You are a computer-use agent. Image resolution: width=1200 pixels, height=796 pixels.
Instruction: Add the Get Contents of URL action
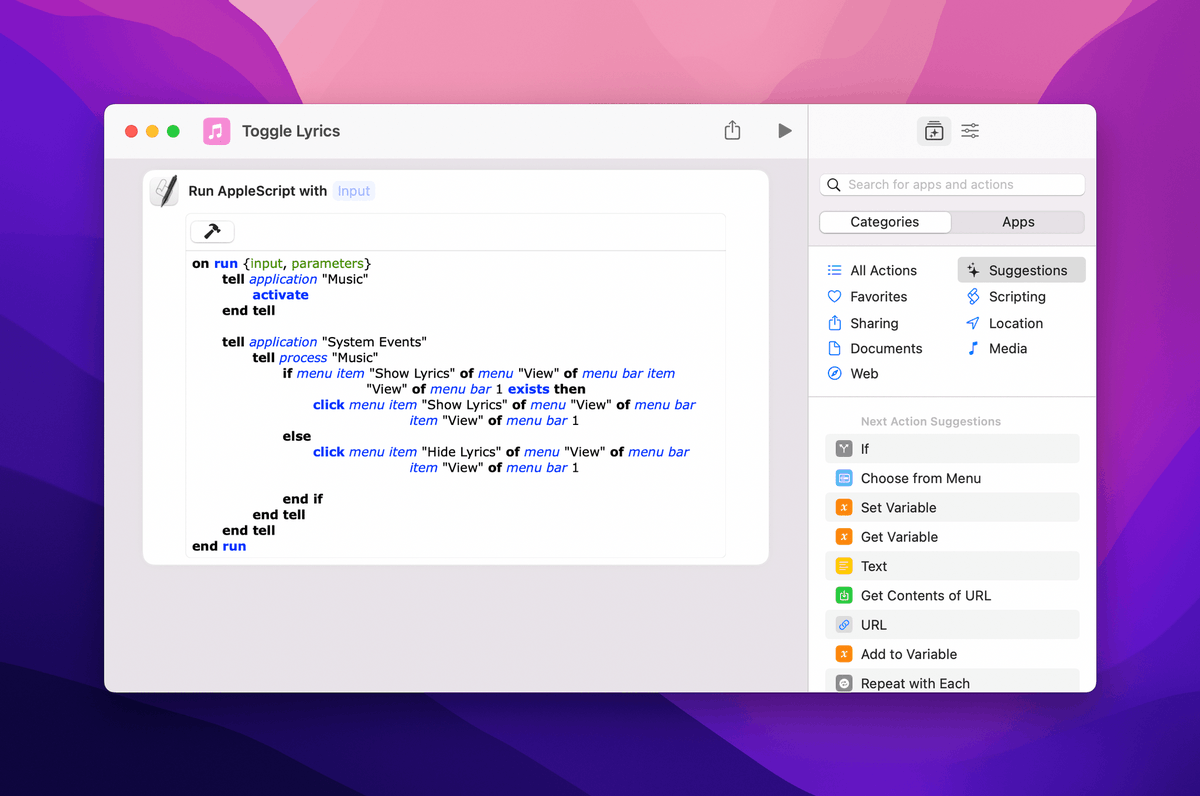tap(952, 596)
